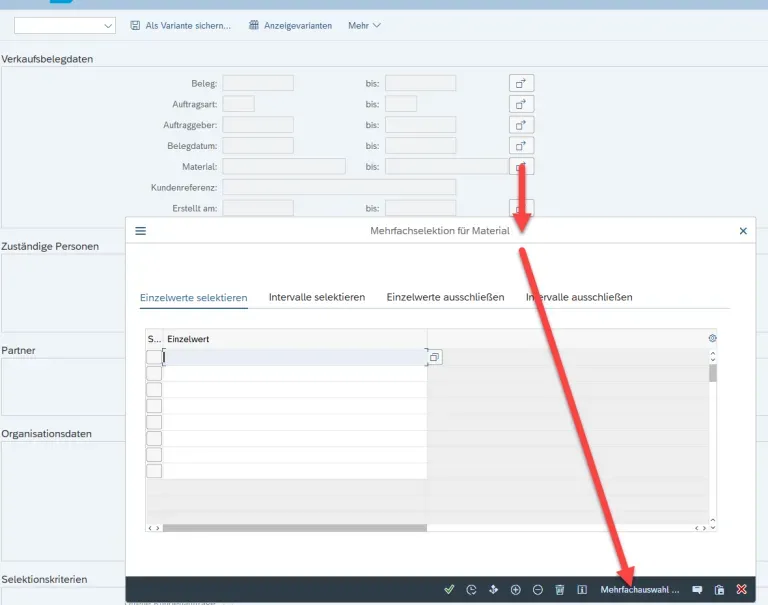Select the third row selector box in table
The width and height of the screenshot is (768, 605).
click(154, 390)
